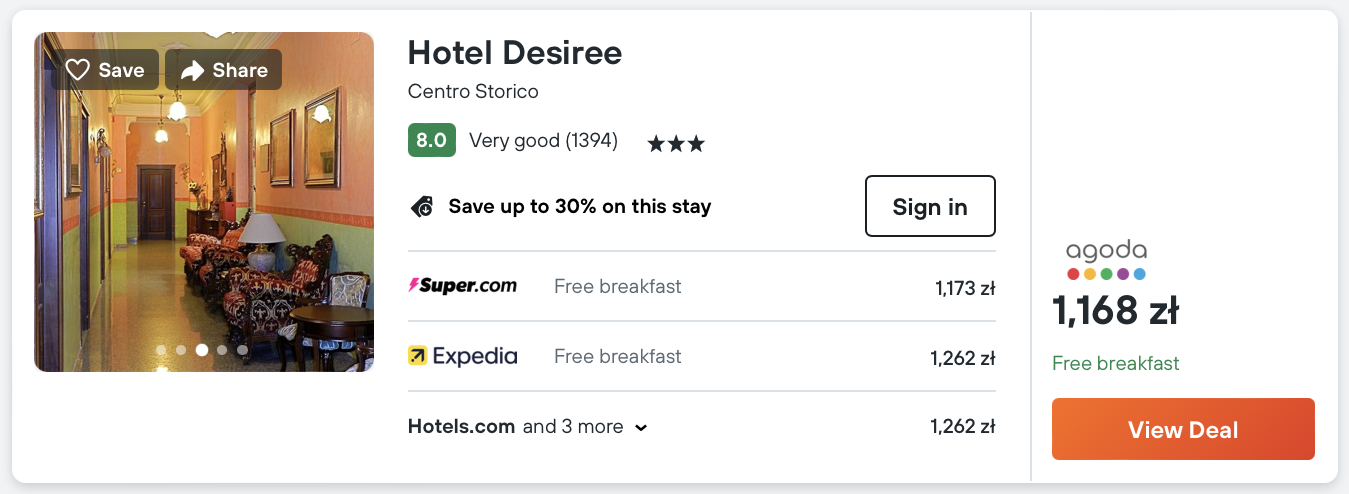Viewport: 1349px width, 494px height.
Task: Select the second photo carousel dot
Action: (x=181, y=350)
